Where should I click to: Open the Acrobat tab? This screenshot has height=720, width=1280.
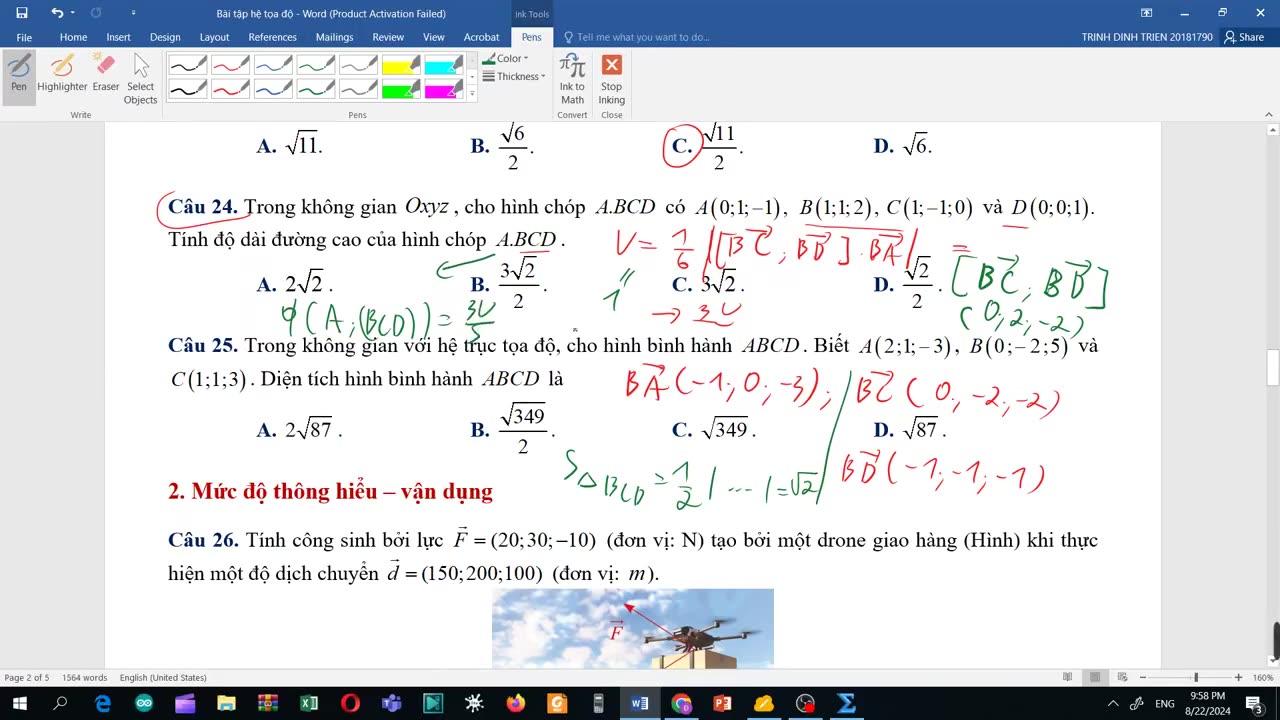[481, 37]
